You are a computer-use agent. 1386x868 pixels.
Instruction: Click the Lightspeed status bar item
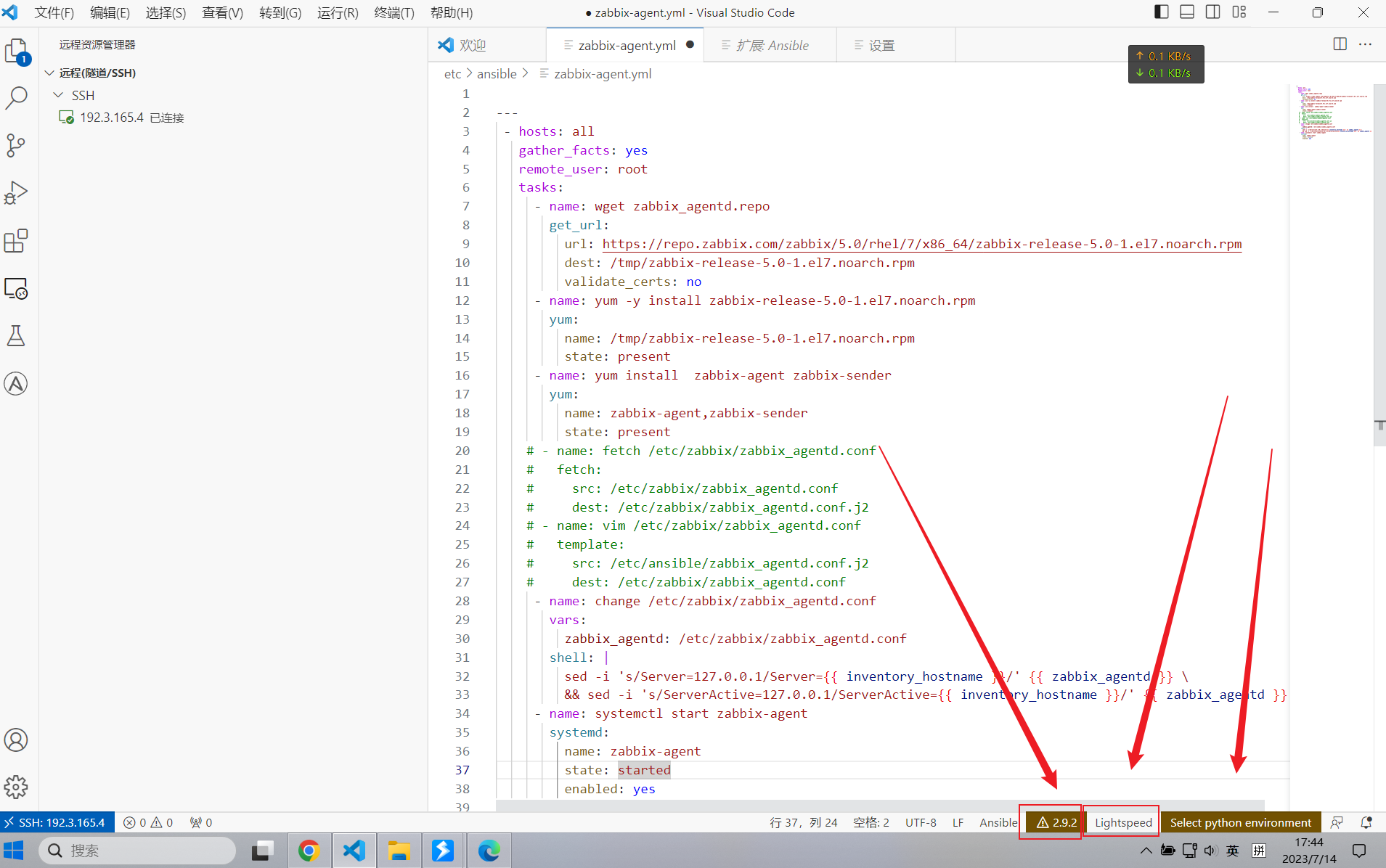1123,822
